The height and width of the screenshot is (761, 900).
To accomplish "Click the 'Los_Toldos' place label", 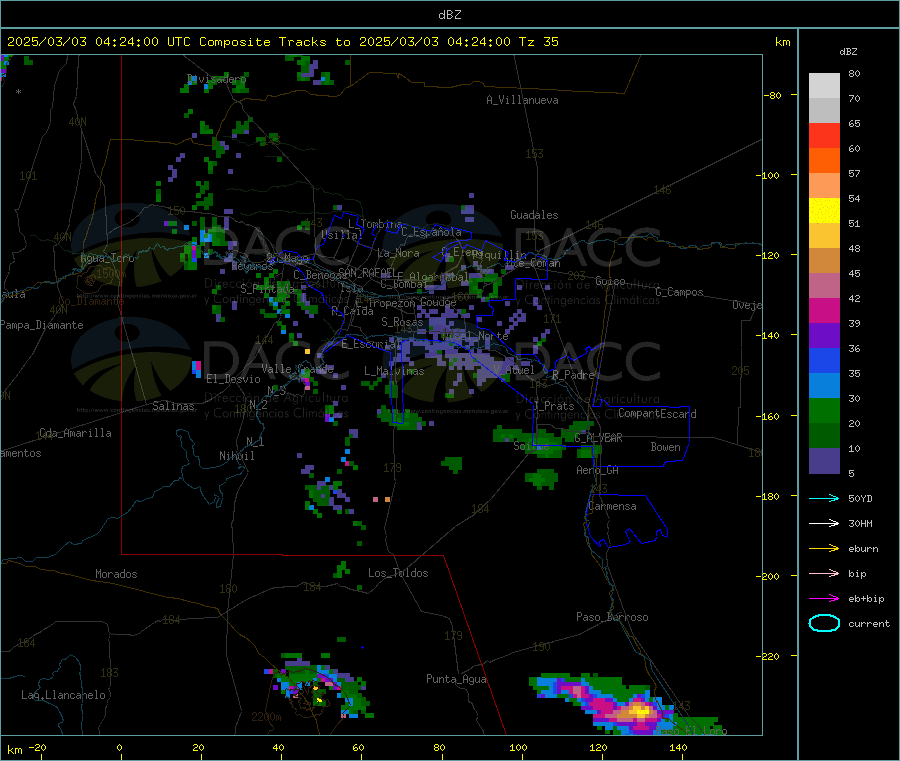I will 398,573.
